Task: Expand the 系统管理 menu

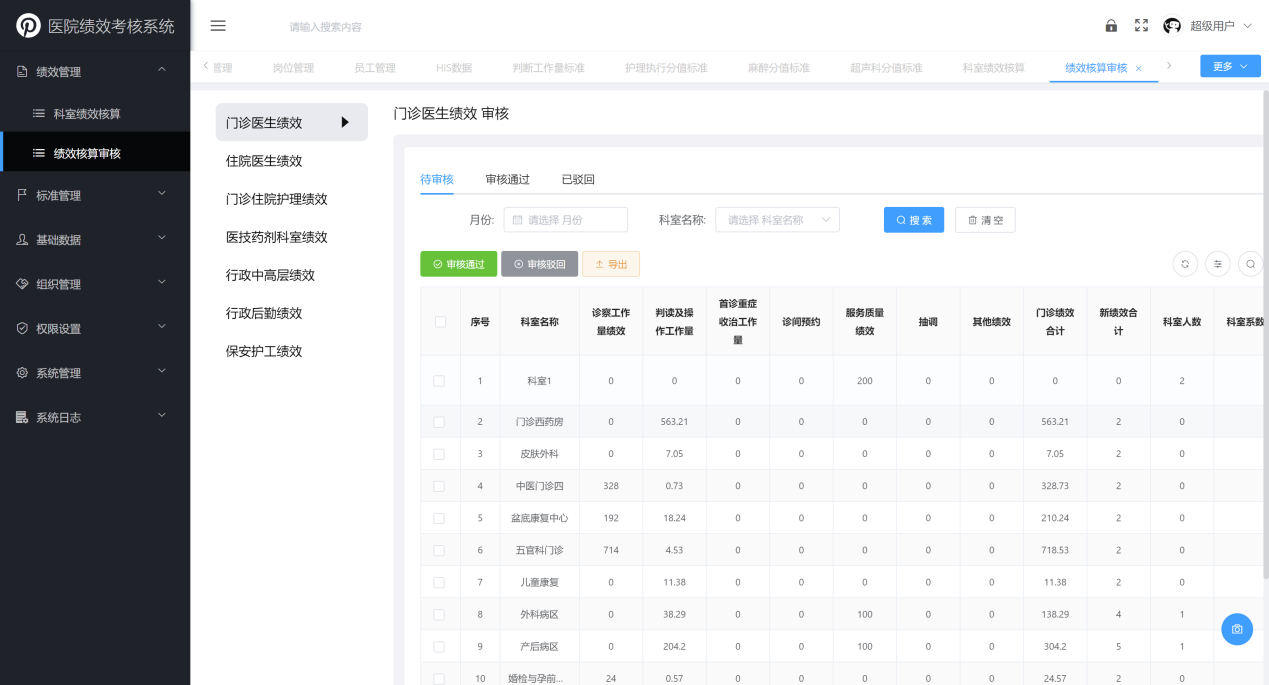Action: coord(162,371)
